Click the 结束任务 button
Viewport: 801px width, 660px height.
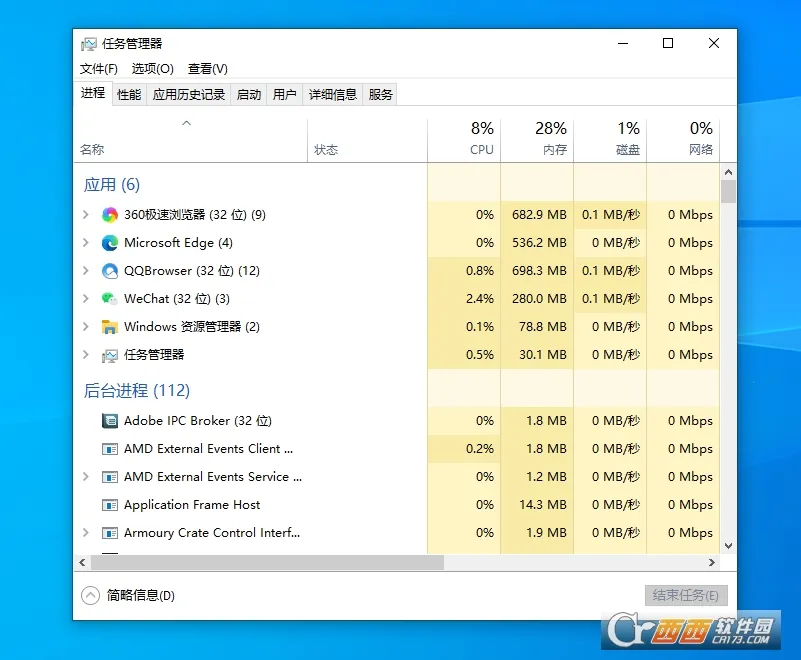(685, 596)
